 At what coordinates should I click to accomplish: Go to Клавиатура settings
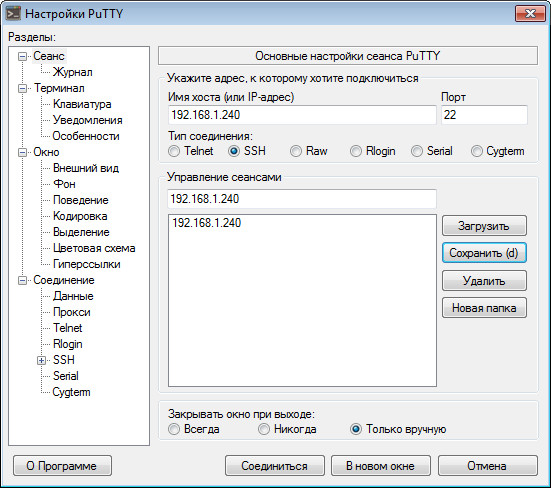[x=82, y=104]
